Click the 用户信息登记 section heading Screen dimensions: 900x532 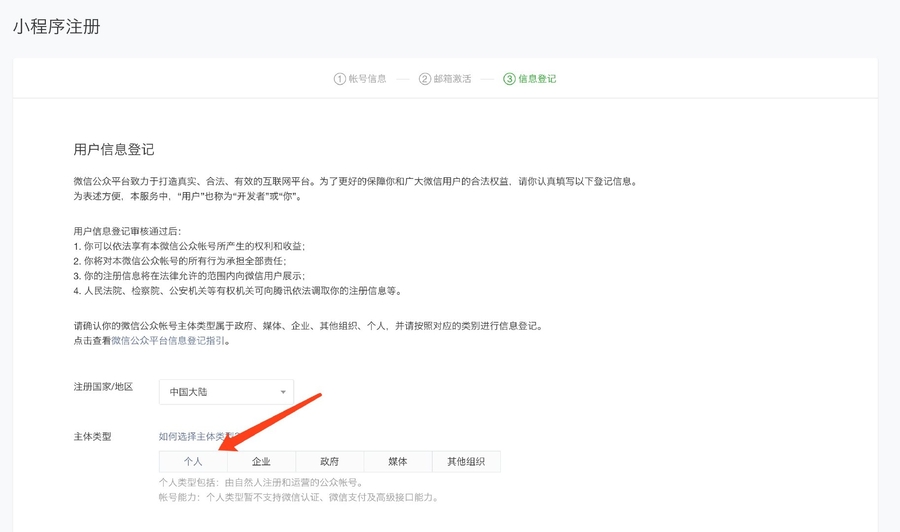[x=114, y=149]
